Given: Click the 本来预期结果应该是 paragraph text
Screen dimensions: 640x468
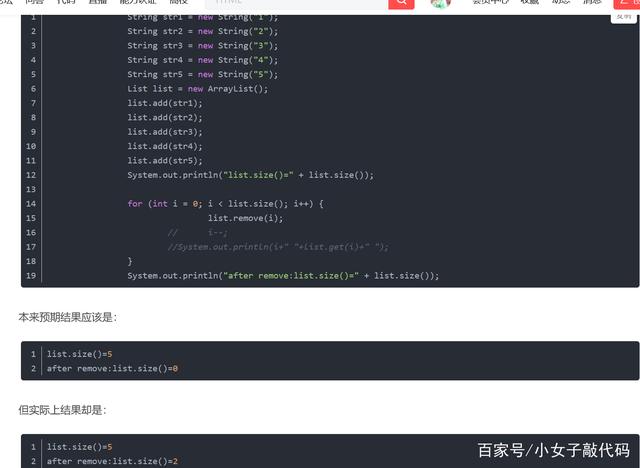Looking at the screenshot, I should 67,317.
